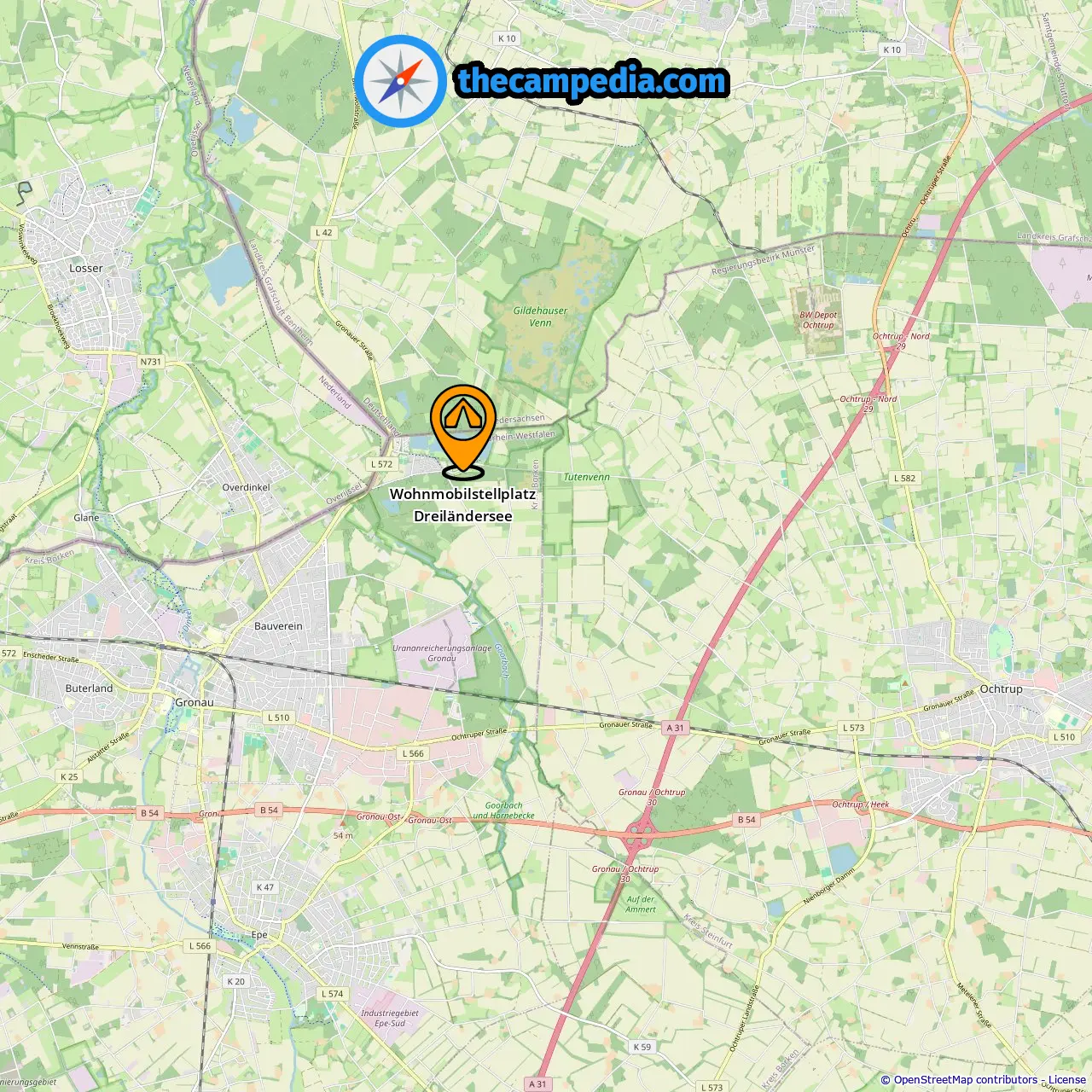Click the BW Depot Ochtrup label
This screenshot has height=1092, width=1092.
(818, 320)
